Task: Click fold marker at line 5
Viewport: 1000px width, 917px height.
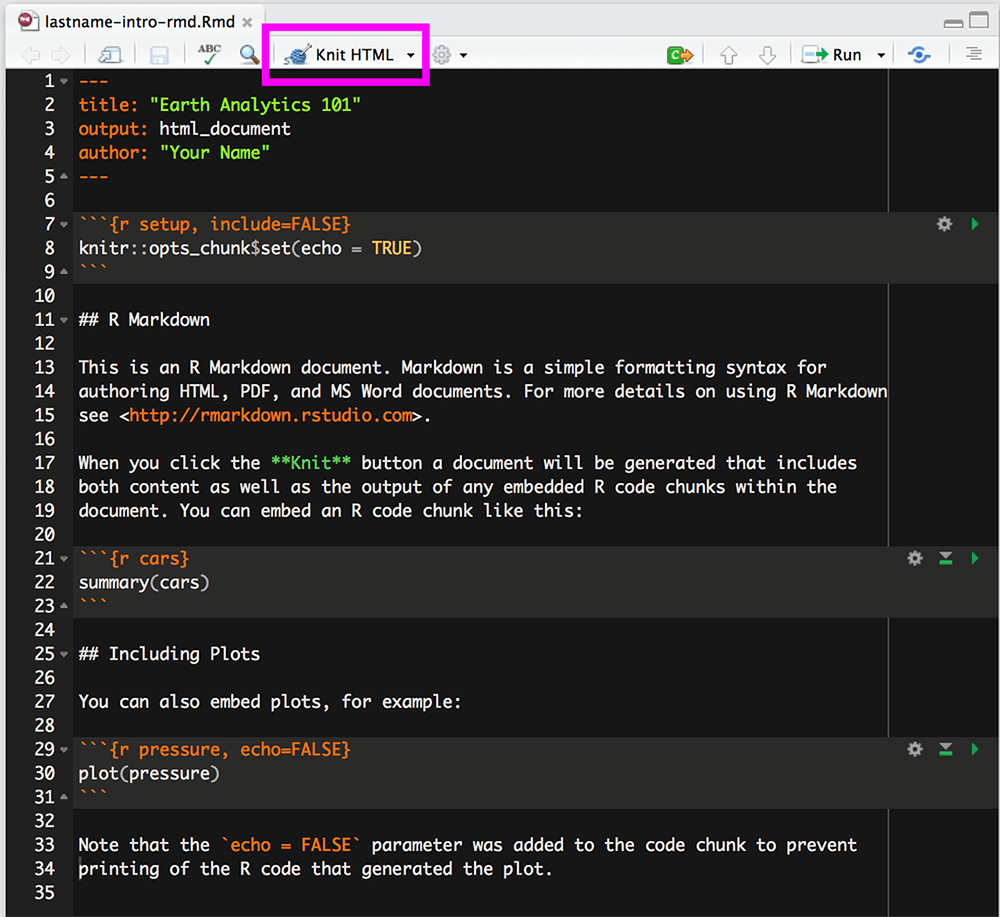Action: click(x=64, y=176)
